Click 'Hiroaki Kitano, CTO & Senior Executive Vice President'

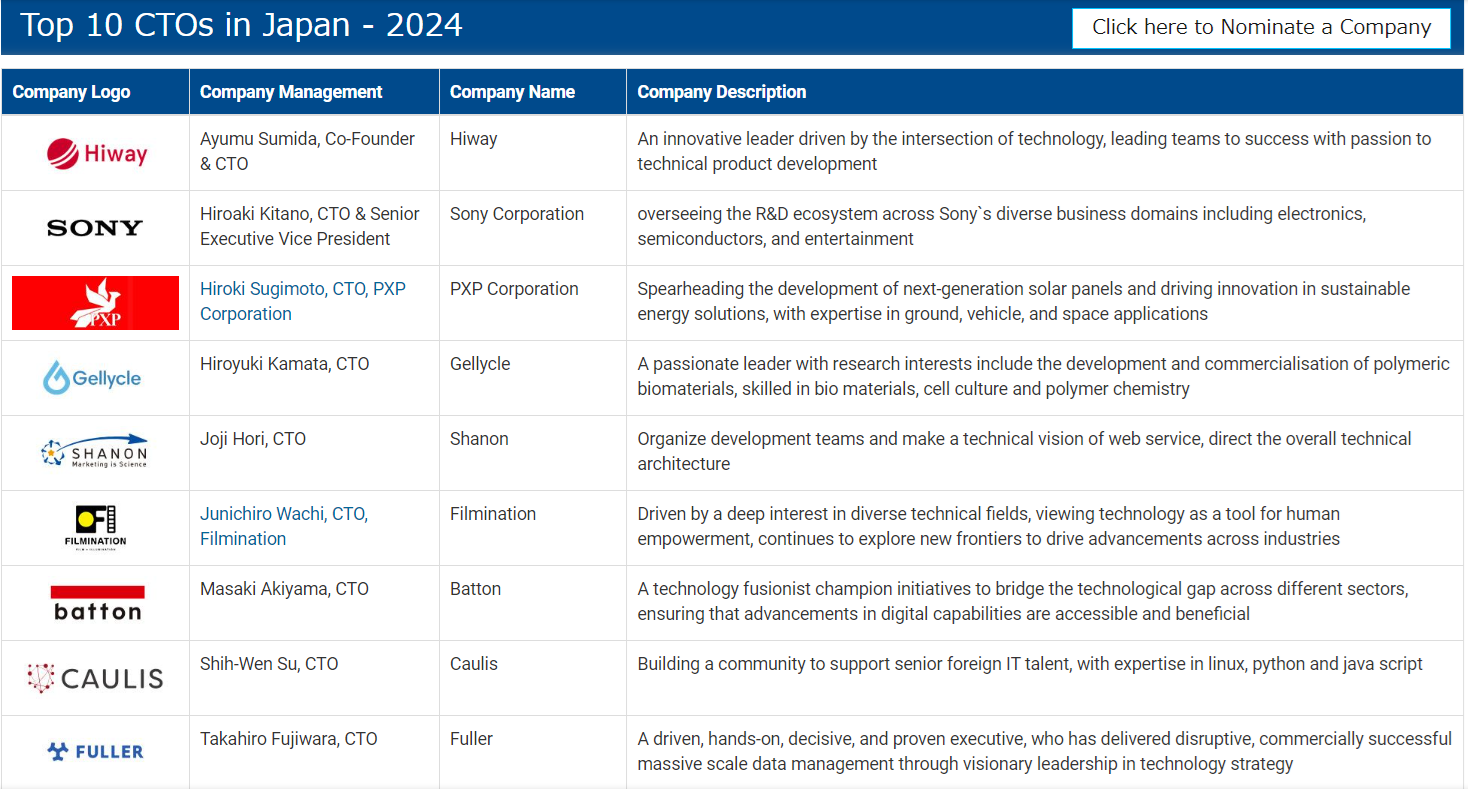click(310, 226)
